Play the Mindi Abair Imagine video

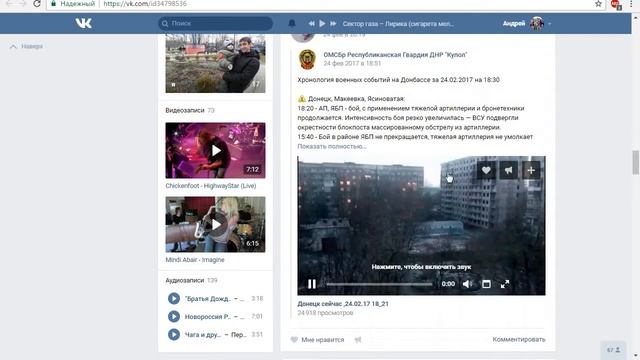click(x=215, y=224)
